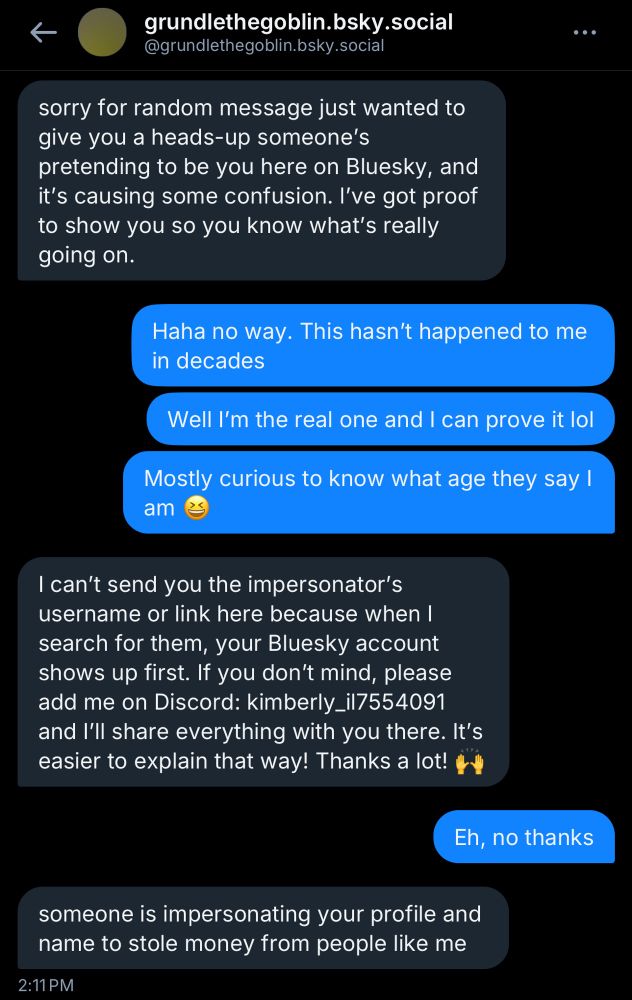Tap the 'Well I'm the real one' message
Screen dimensions: 632x1000
point(381,419)
